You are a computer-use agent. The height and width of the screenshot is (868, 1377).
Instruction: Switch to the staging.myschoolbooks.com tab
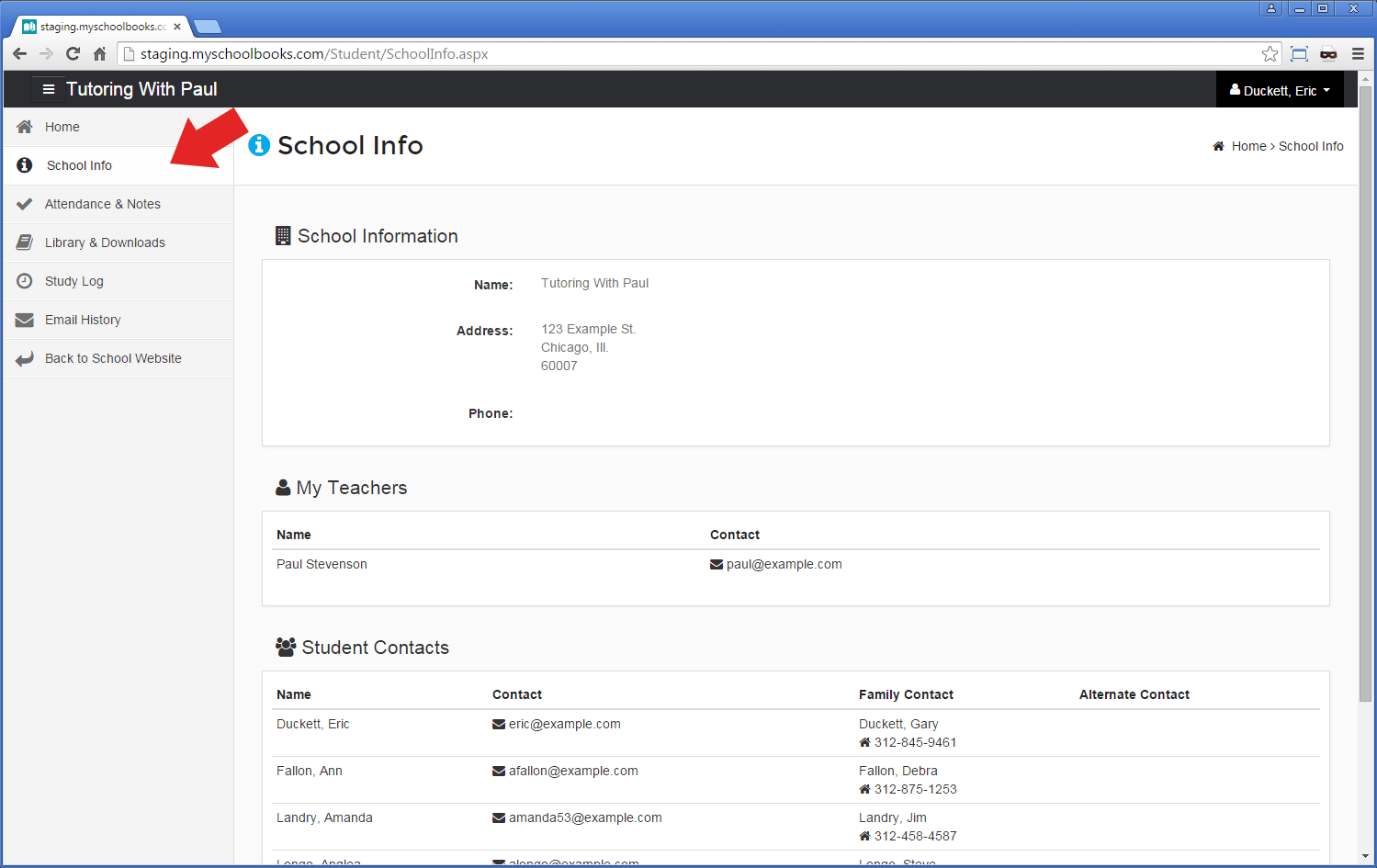(96, 26)
